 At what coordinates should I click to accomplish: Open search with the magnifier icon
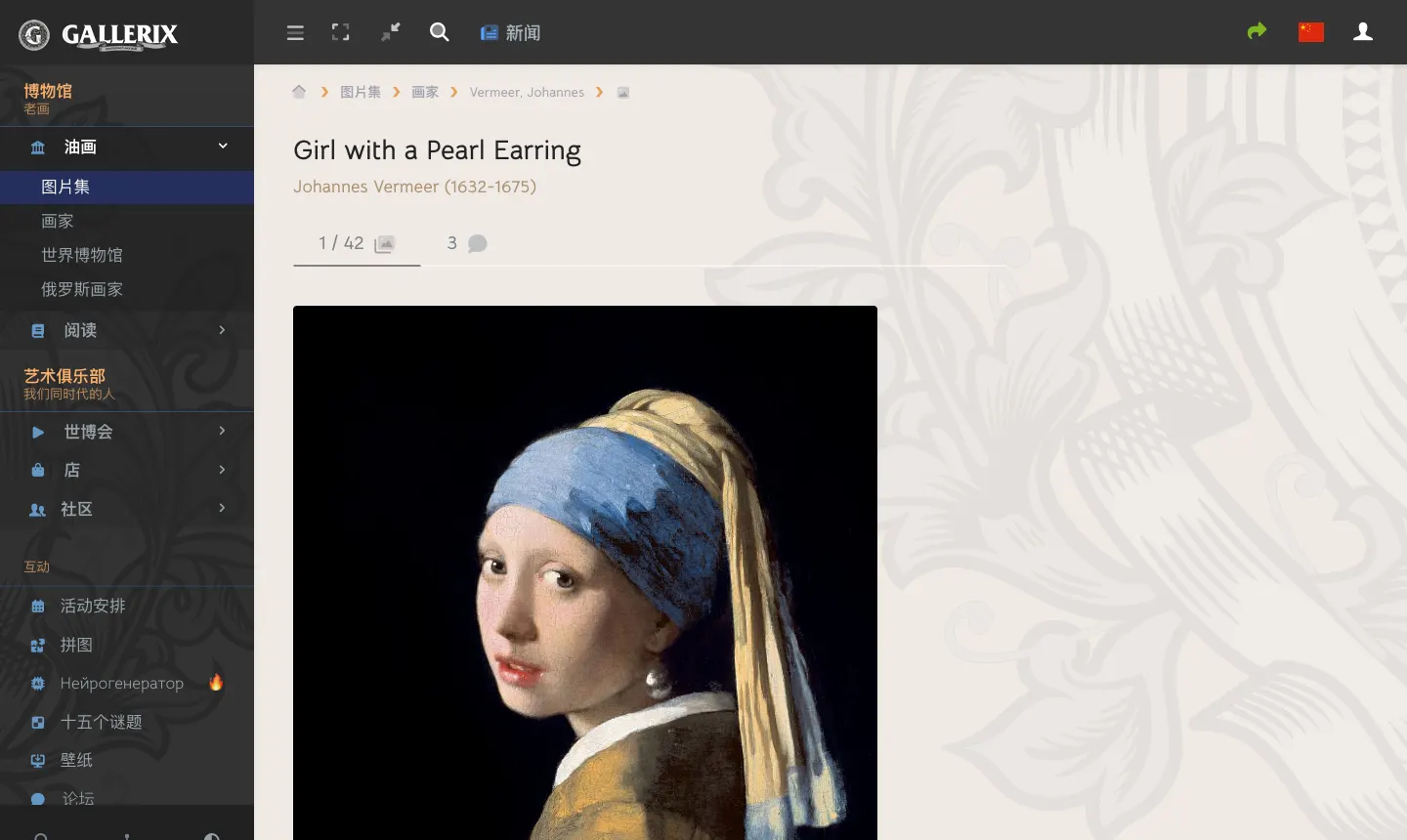[440, 32]
